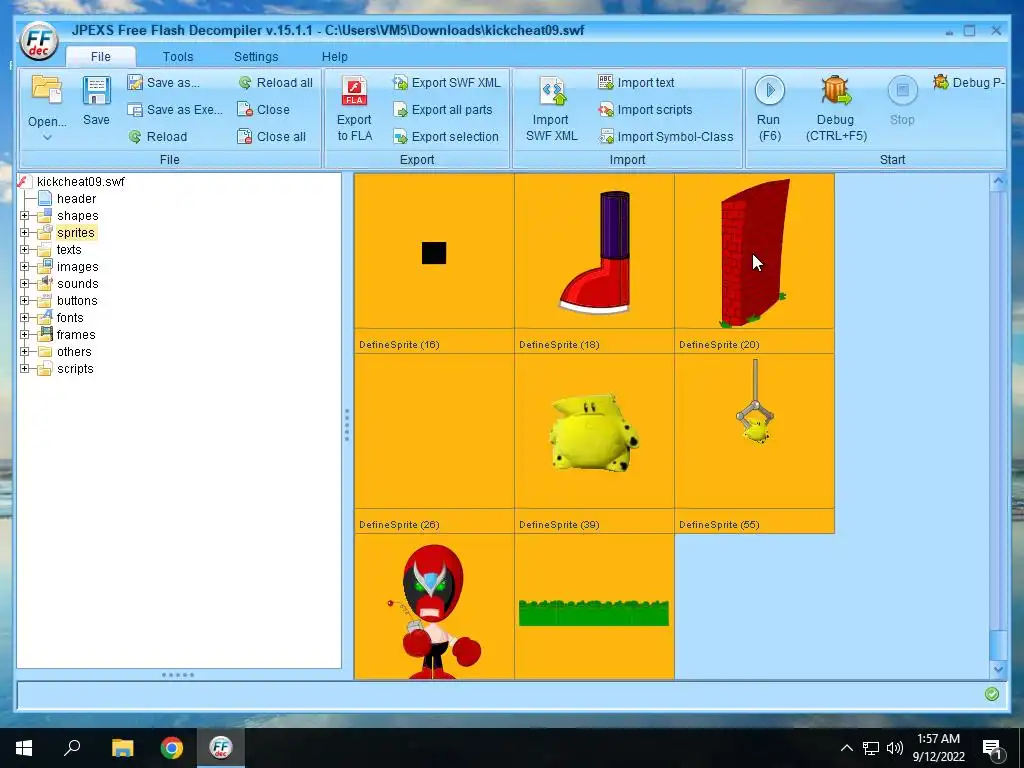Click the Debug (CTRL+F5) bug icon

836,90
